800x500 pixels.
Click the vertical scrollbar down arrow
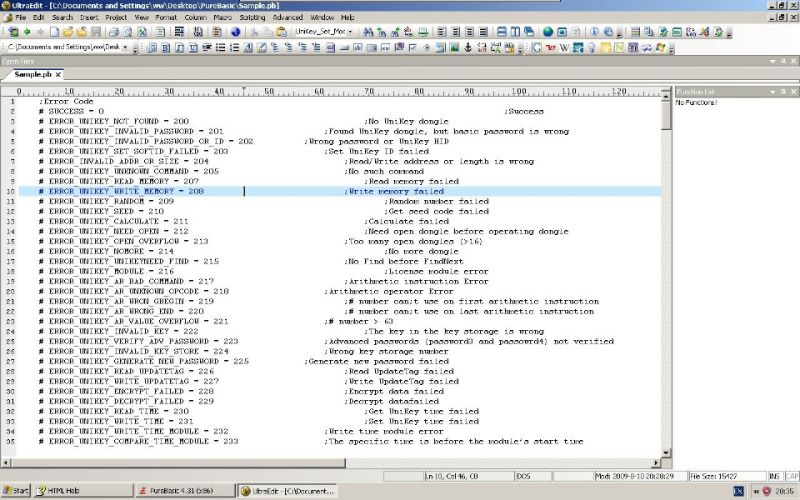click(x=666, y=453)
